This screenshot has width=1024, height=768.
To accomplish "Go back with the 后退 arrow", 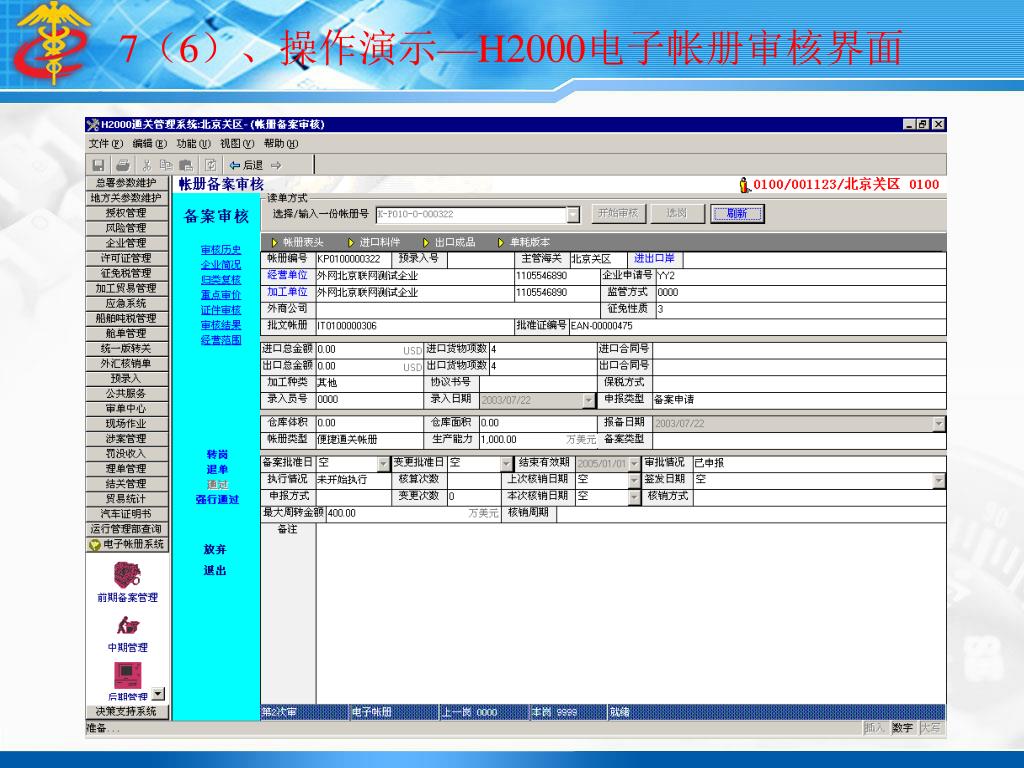I will (x=246, y=165).
